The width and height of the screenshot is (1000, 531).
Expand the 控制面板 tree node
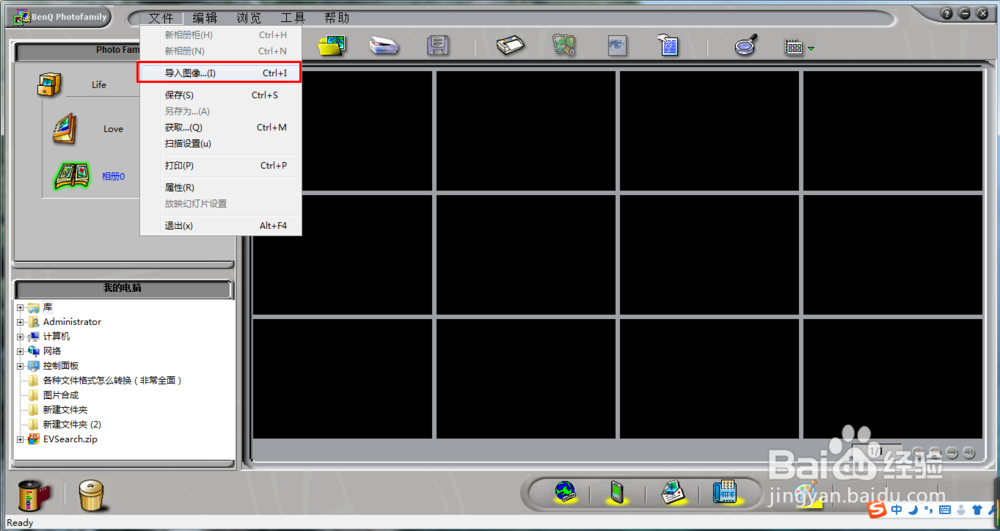pos(20,366)
